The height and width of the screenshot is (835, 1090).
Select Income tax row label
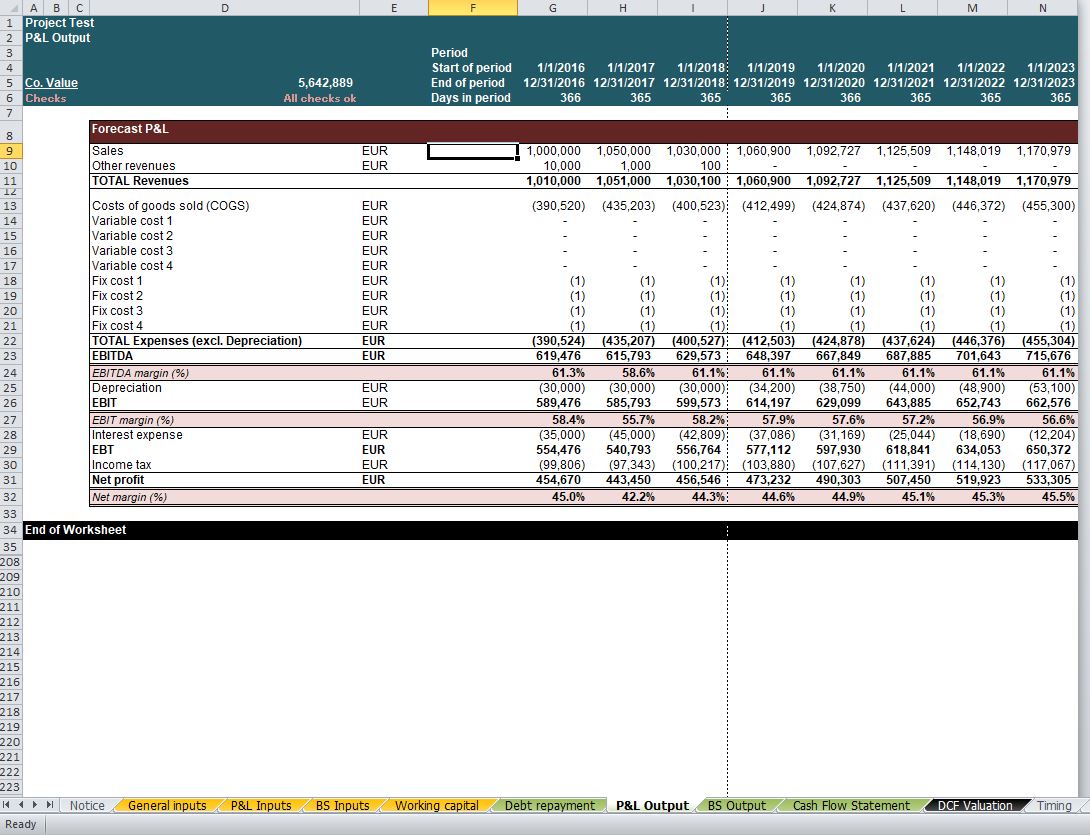122,465
